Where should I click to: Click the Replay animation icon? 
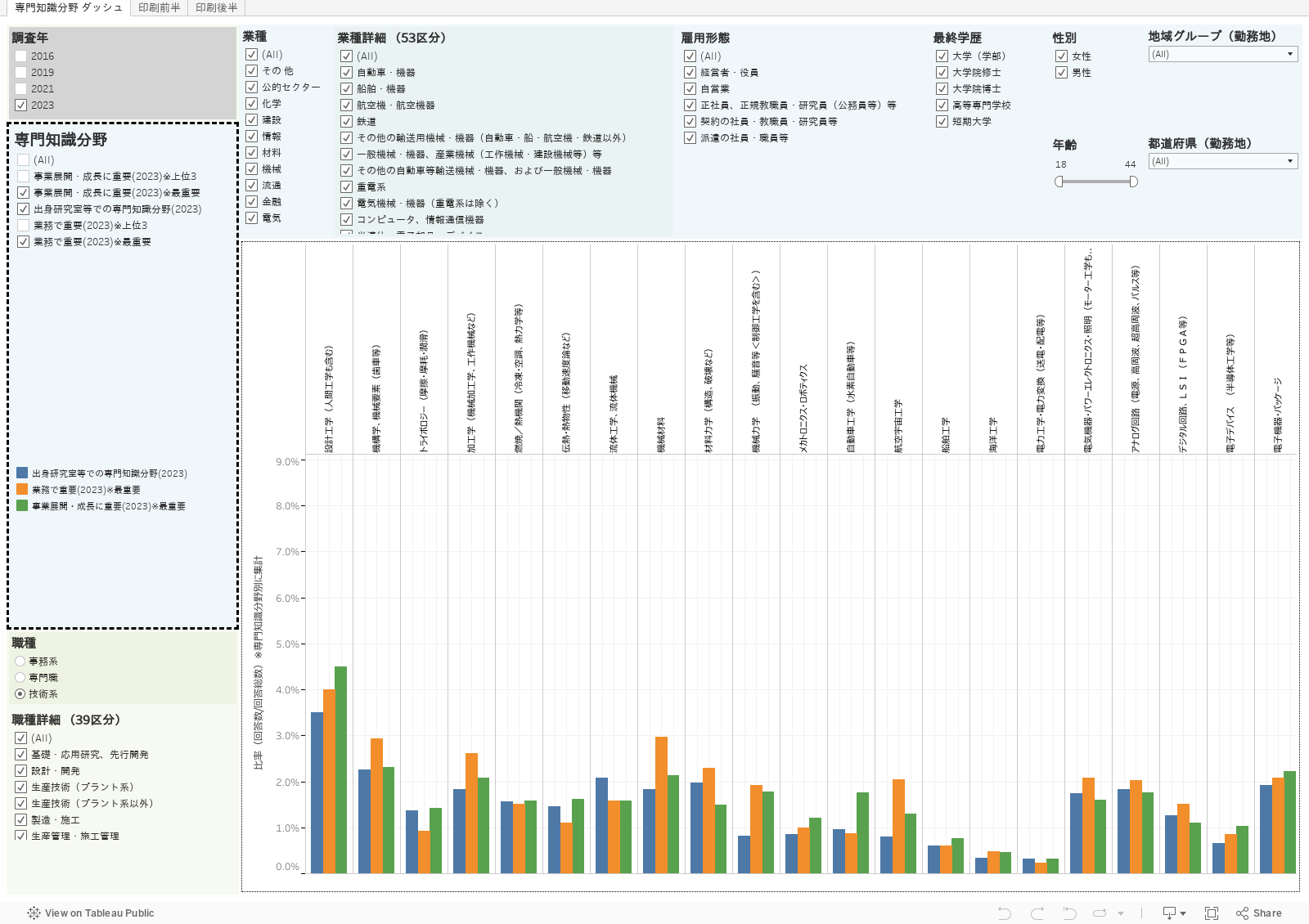coord(1100,913)
